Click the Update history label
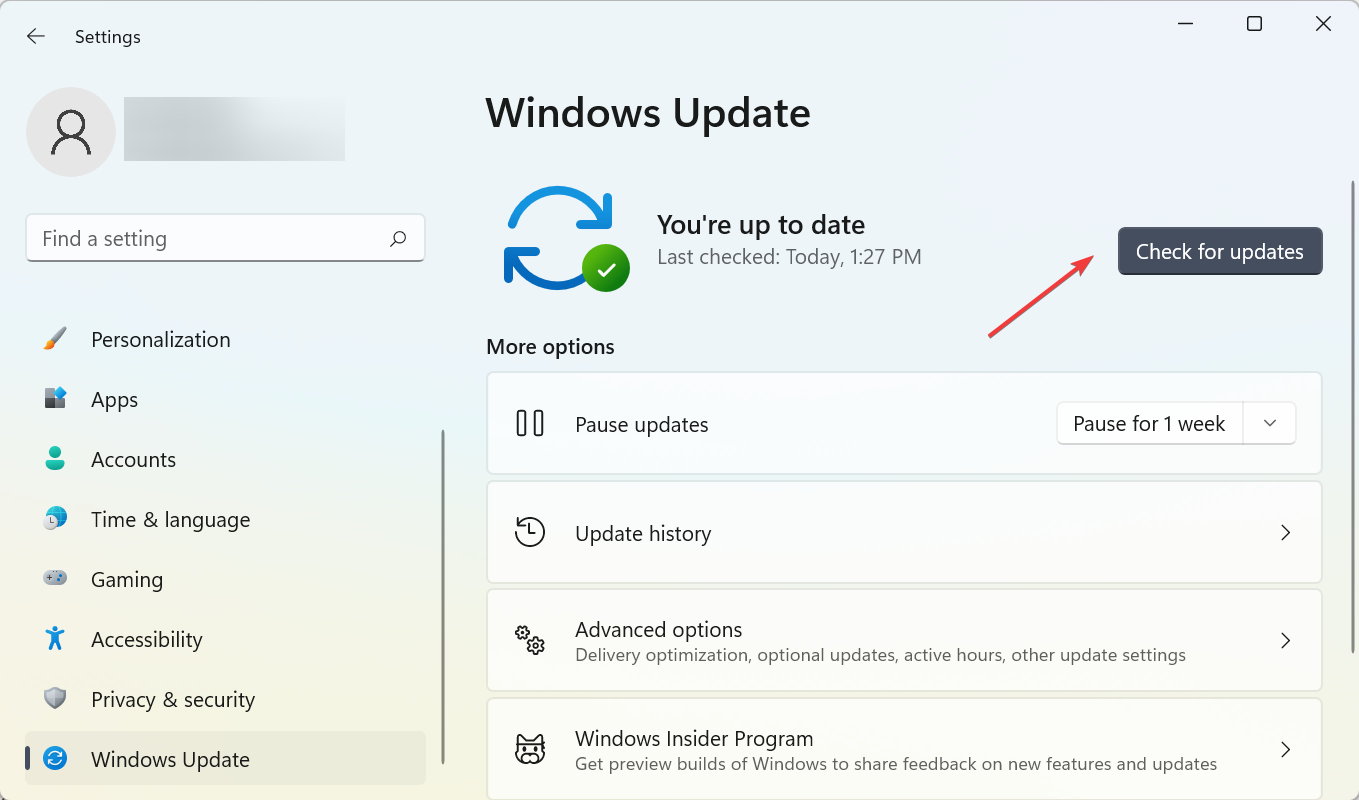Screen dimensions: 1359x800 coord(643,533)
